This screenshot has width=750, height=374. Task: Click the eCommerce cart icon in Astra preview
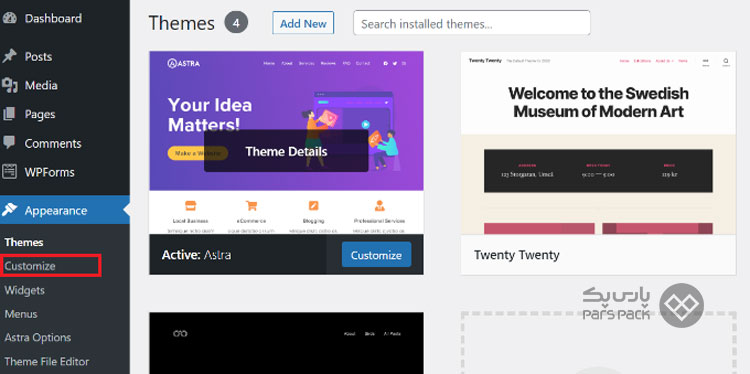251,206
